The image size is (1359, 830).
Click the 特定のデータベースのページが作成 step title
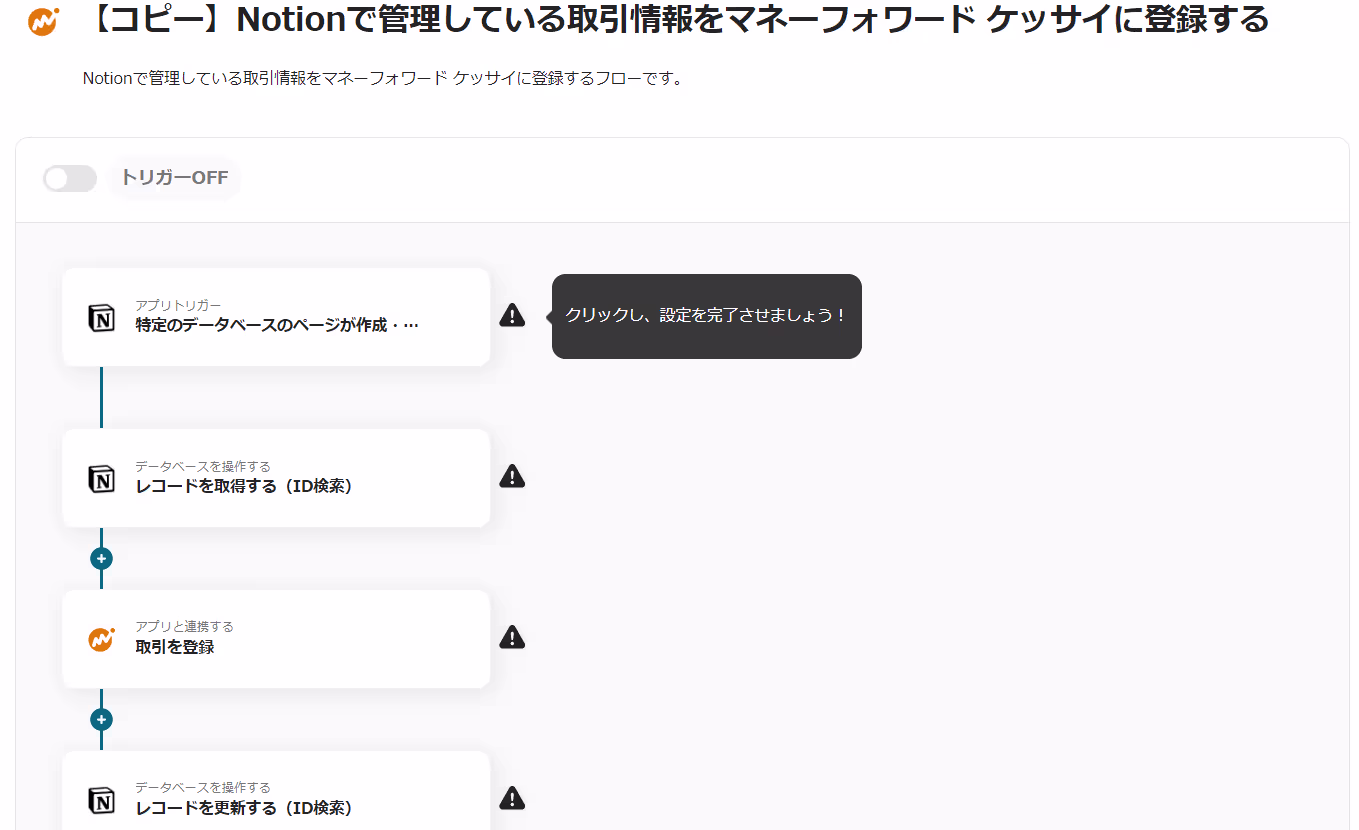tap(277, 325)
